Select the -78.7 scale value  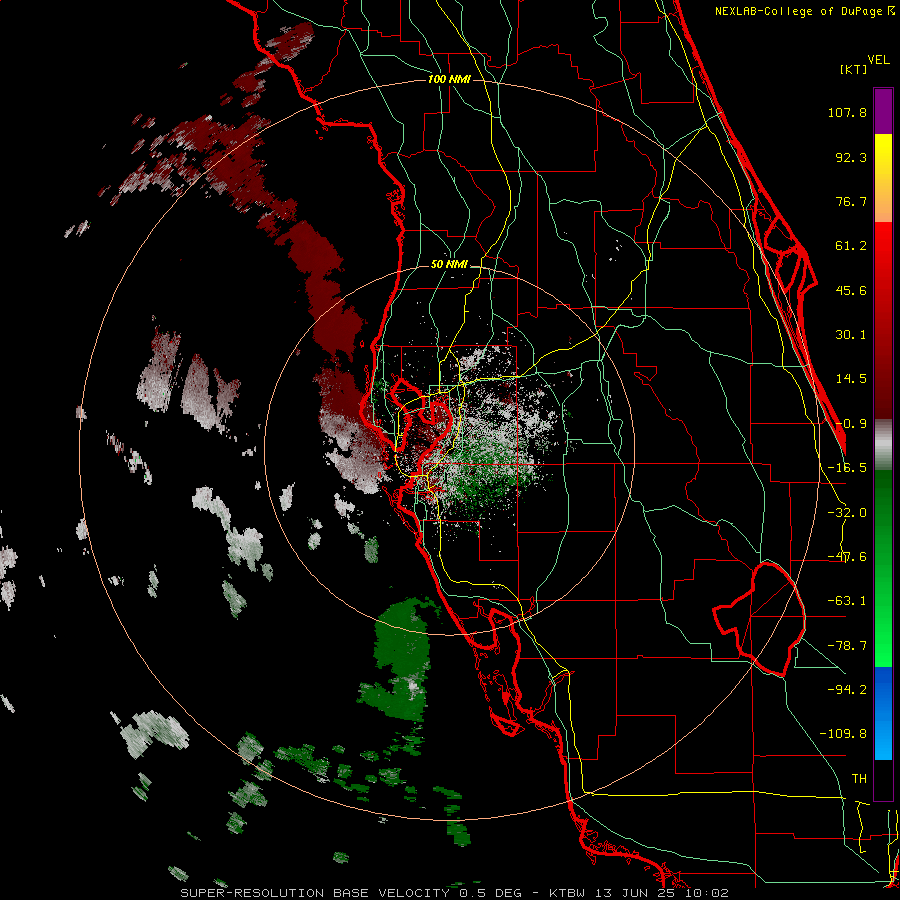[x=847, y=646]
